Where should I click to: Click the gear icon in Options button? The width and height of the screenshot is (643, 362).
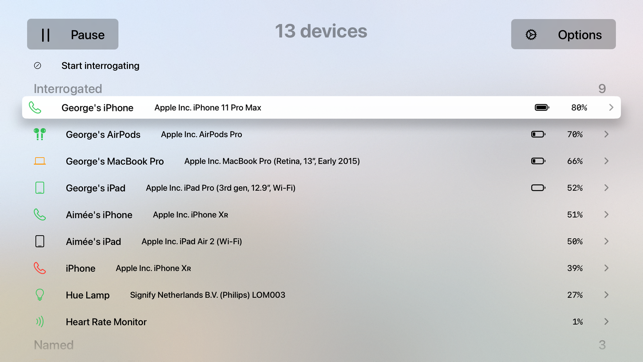click(531, 35)
